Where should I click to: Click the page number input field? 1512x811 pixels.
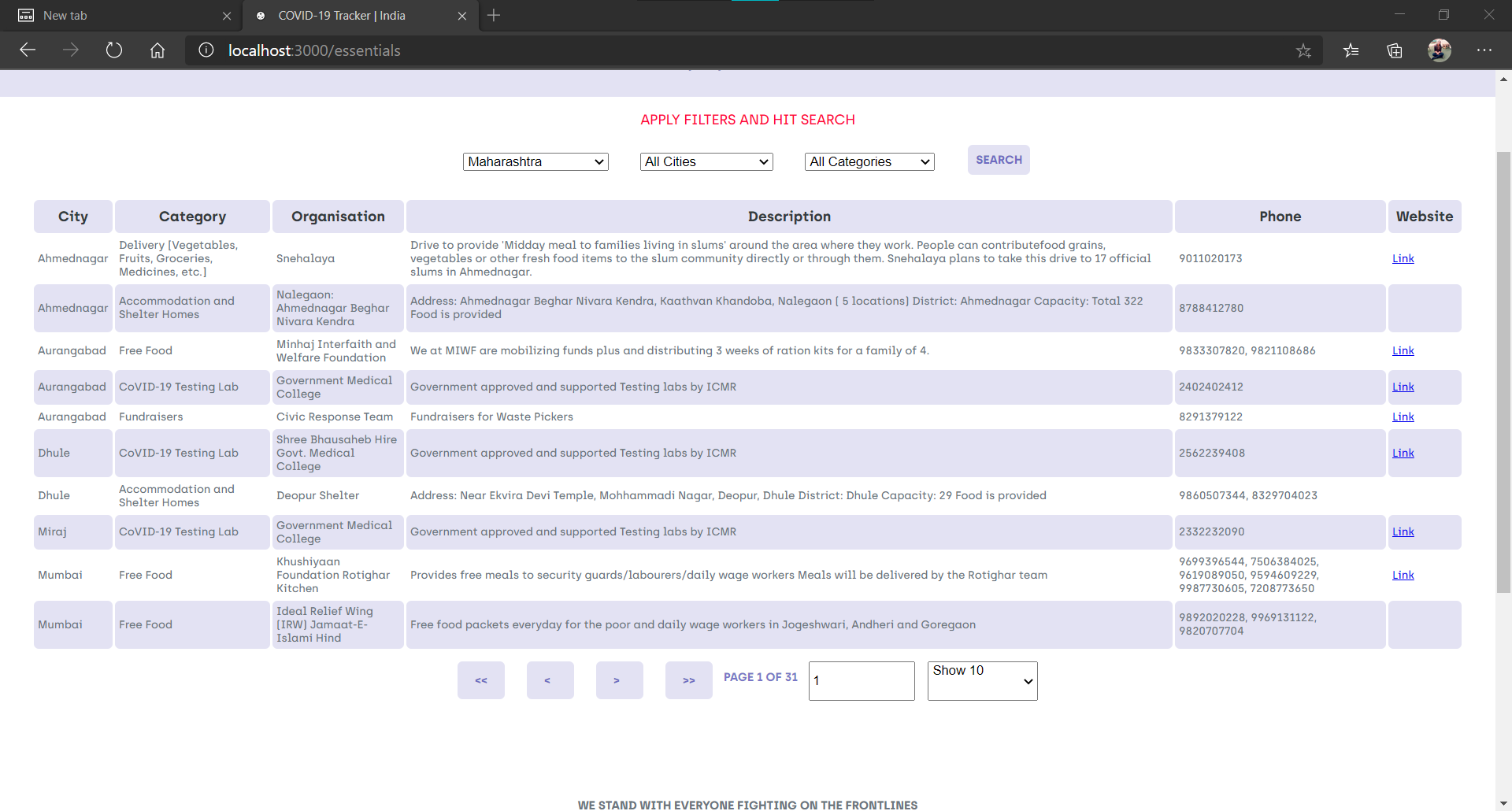click(862, 681)
